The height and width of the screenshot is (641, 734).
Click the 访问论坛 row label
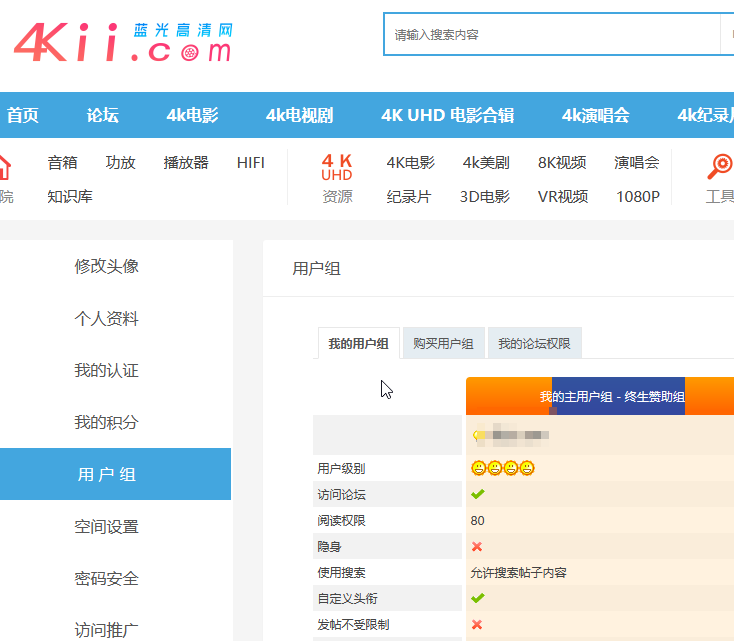point(341,494)
